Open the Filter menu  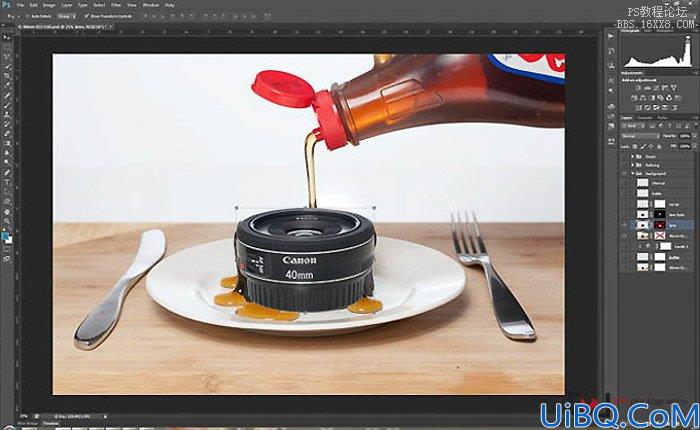[x=116, y=5]
